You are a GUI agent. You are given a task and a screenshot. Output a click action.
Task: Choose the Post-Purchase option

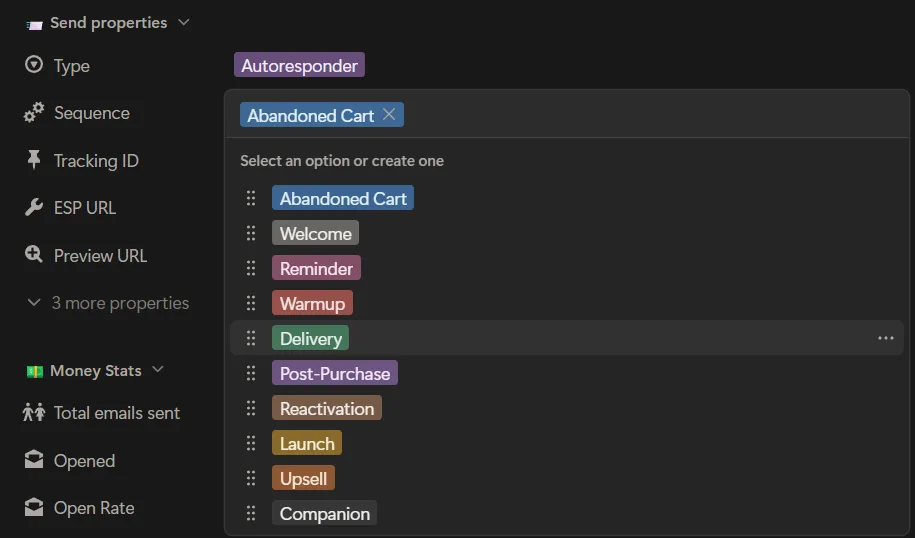click(334, 374)
